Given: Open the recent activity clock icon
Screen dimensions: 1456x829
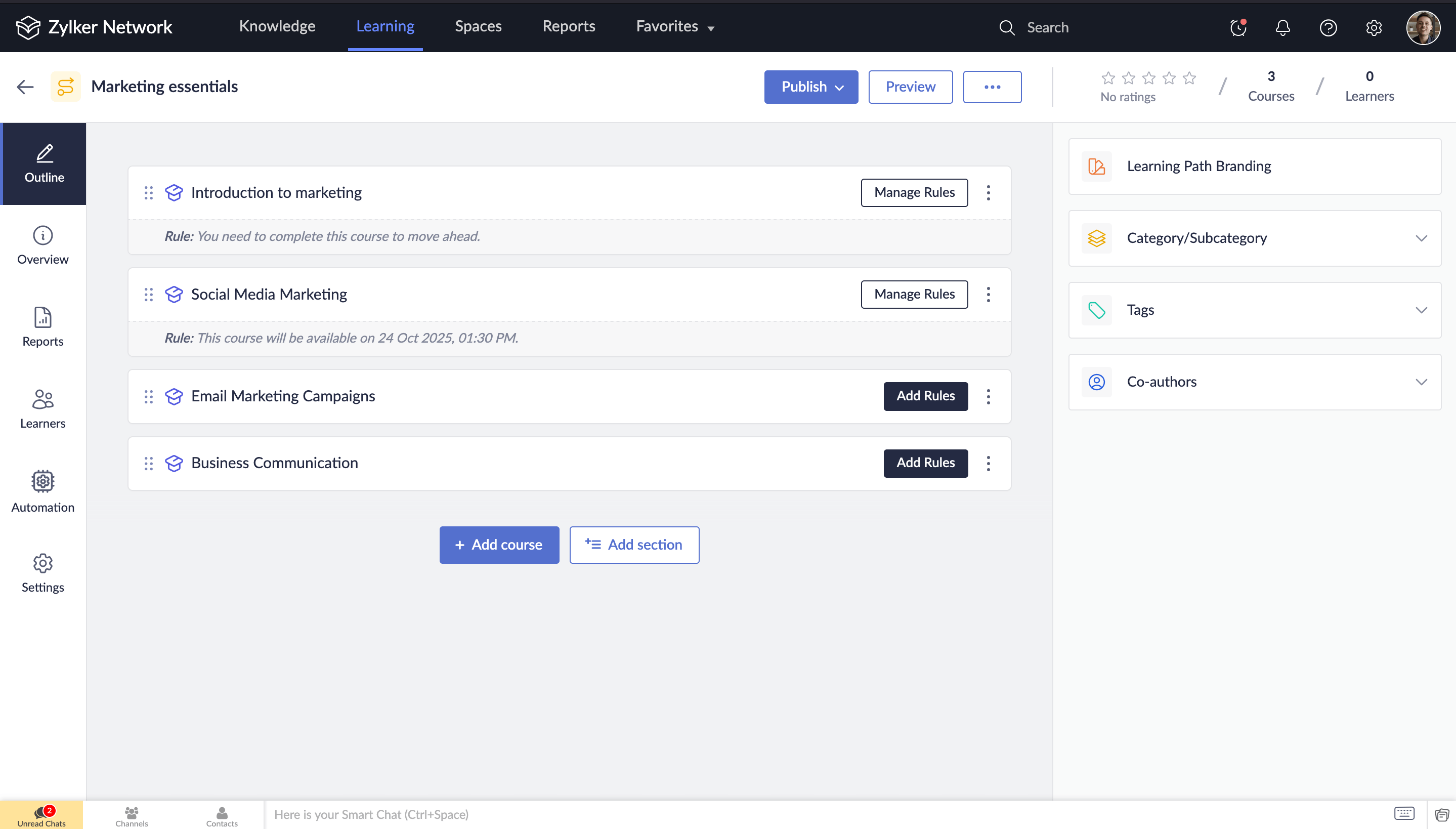Looking at the screenshot, I should (1237, 27).
